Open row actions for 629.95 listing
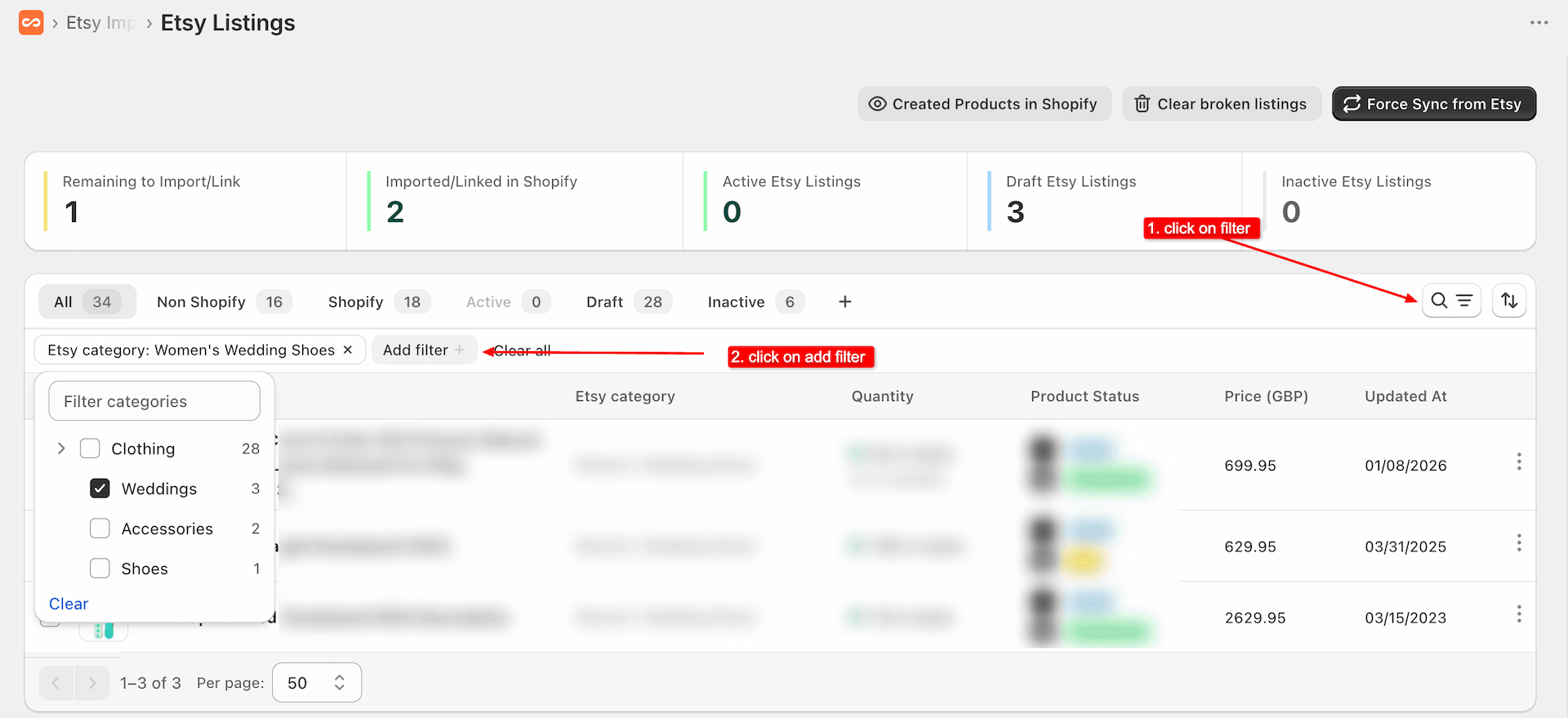The width and height of the screenshot is (1568, 718). pyautogui.click(x=1519, y=543)
